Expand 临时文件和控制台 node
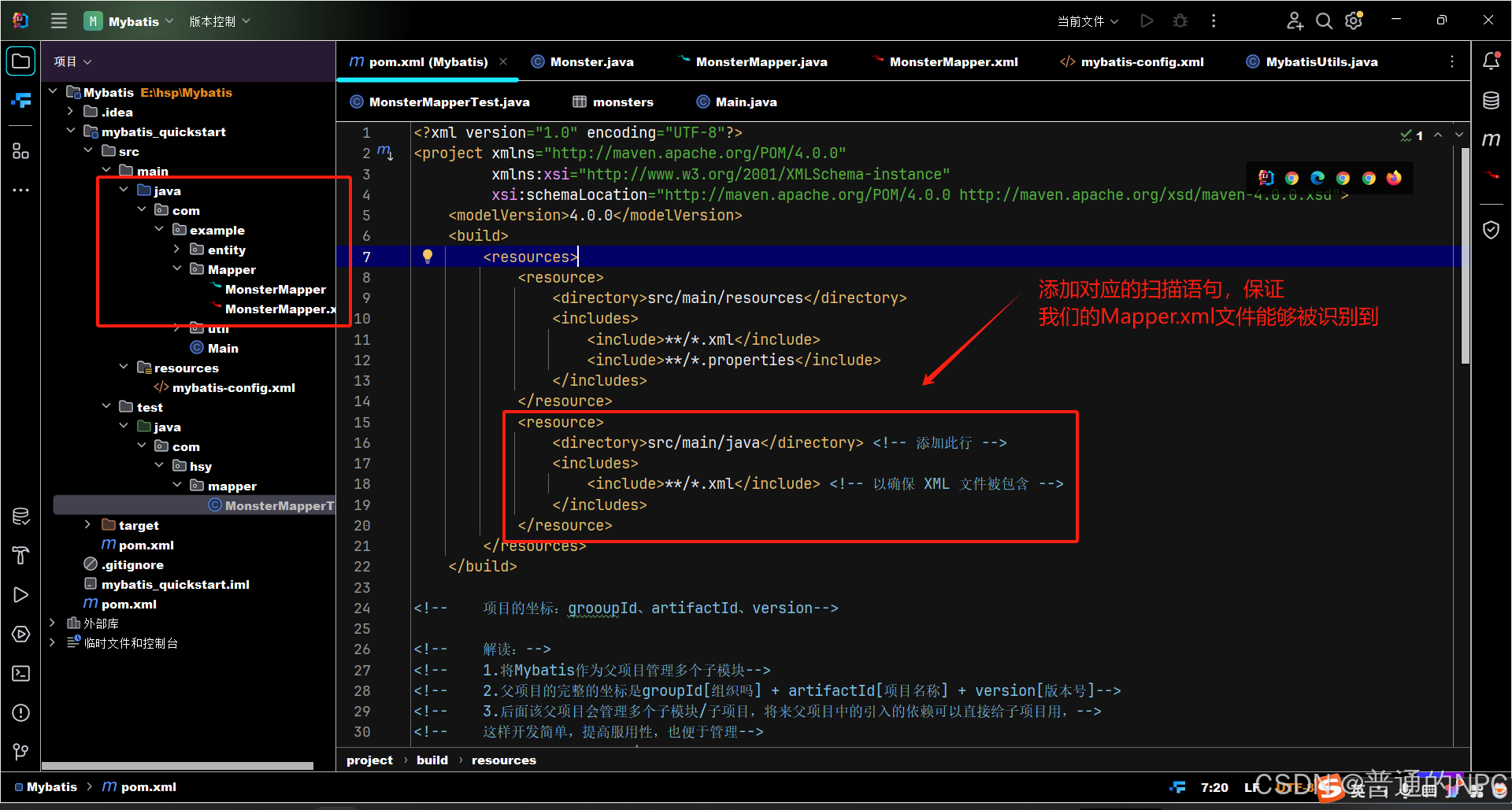This screenshot has width=1512, height=810. point(53,643)
